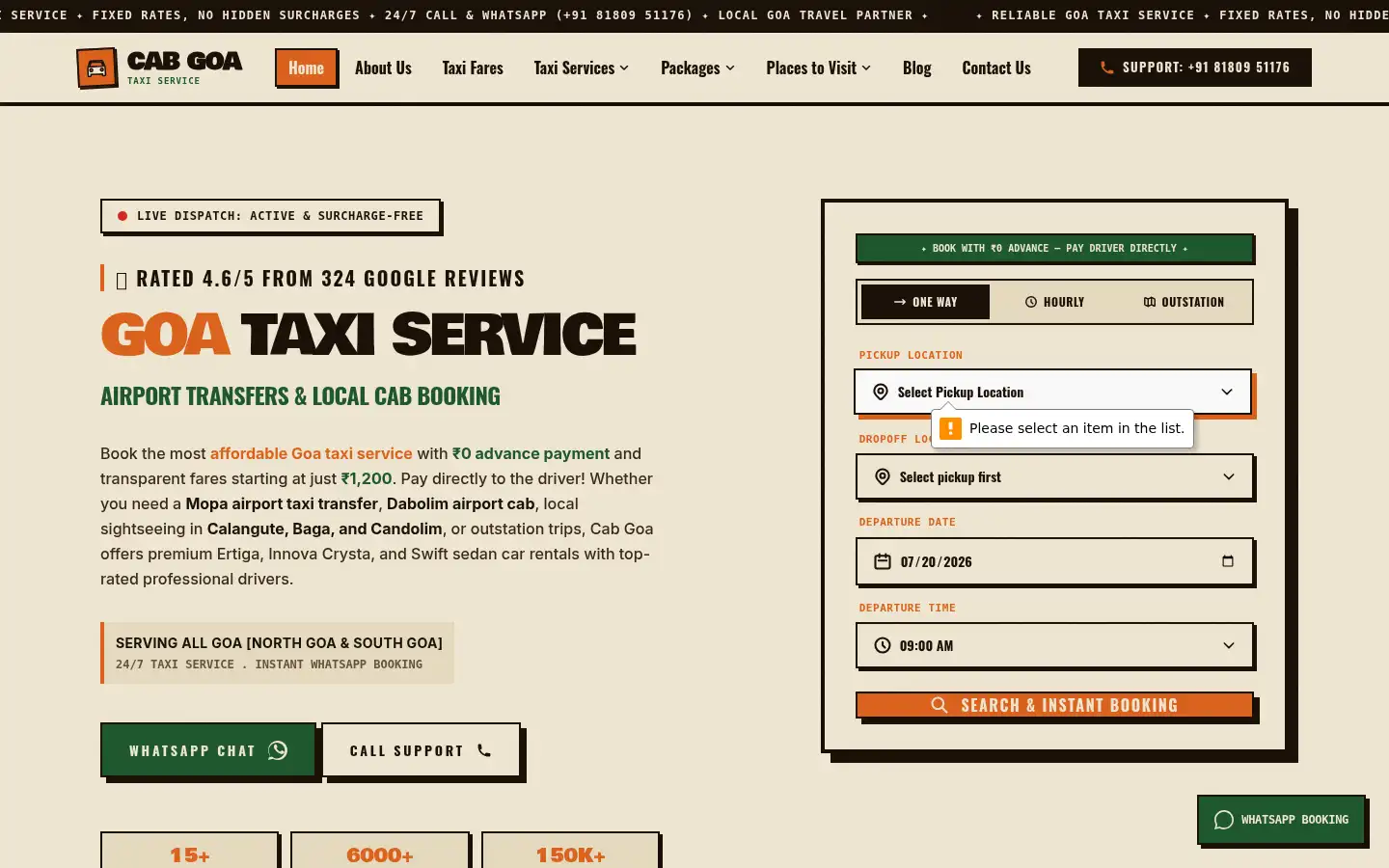Expand the Taxi Services menu
The height and width of the screenshot is (868, 1389).
582,68
